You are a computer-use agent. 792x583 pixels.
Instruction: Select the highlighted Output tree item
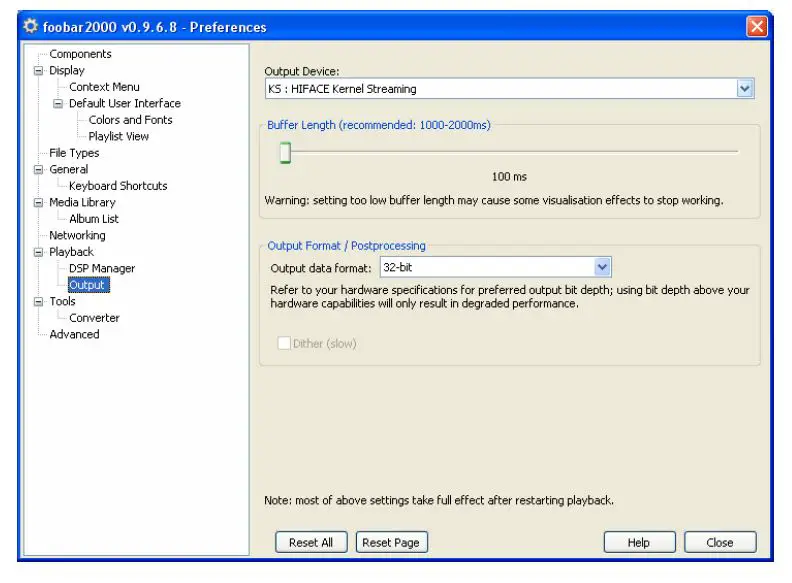click(x=88, y=285)
